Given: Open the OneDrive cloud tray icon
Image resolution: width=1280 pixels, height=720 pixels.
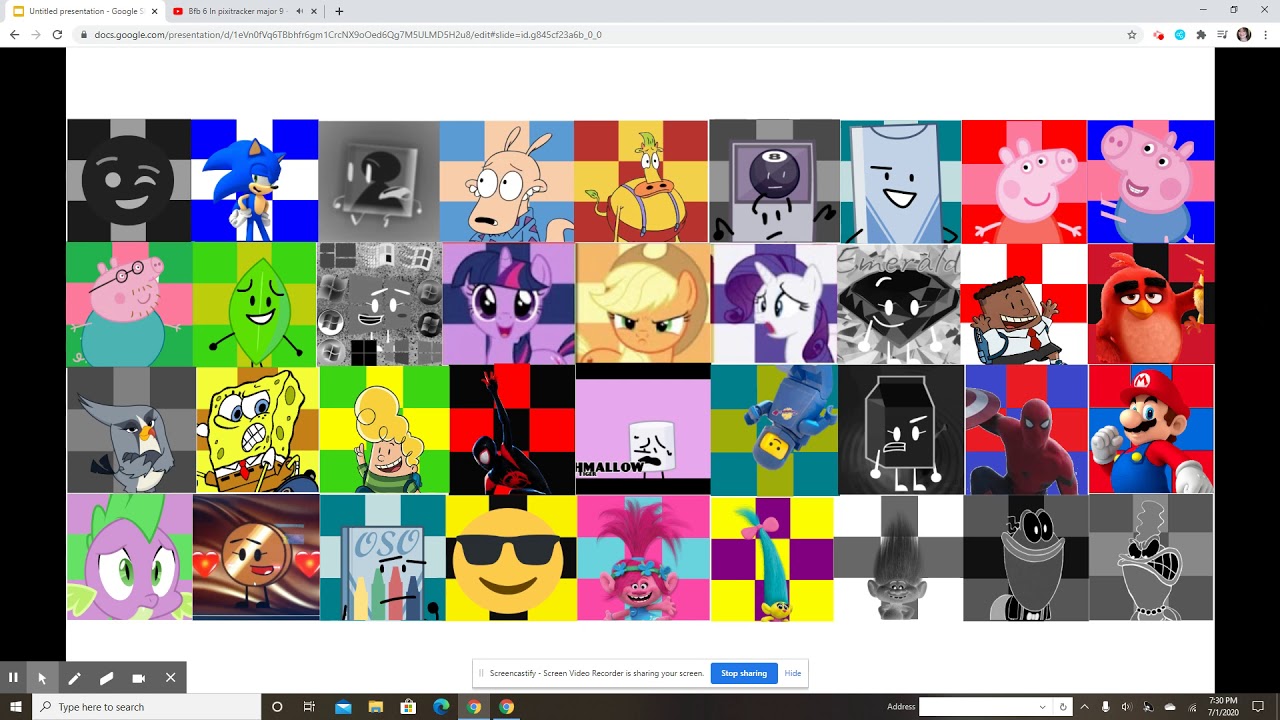Looking at the screenshot, I should coord(1170,706).
